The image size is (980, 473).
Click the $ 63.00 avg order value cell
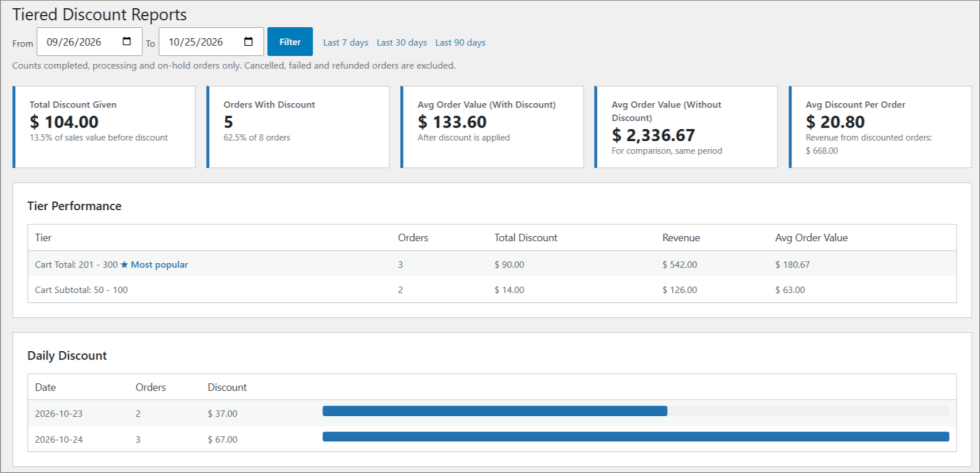pos(790,291)
